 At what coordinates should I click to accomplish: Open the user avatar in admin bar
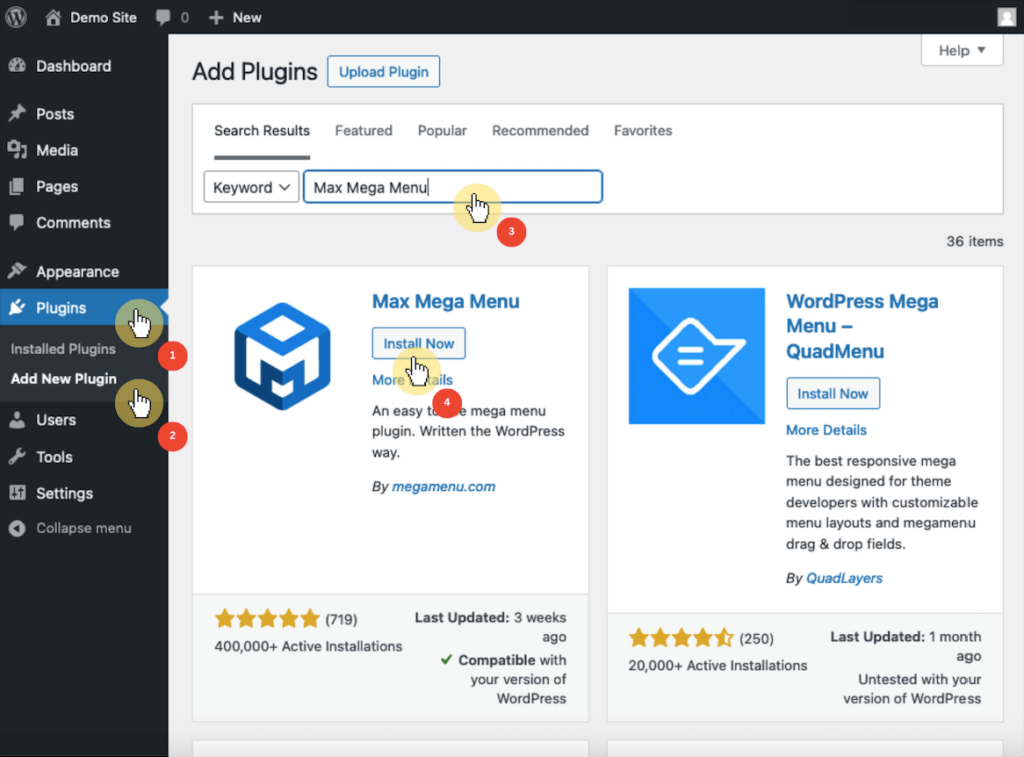coord(1006,17)
